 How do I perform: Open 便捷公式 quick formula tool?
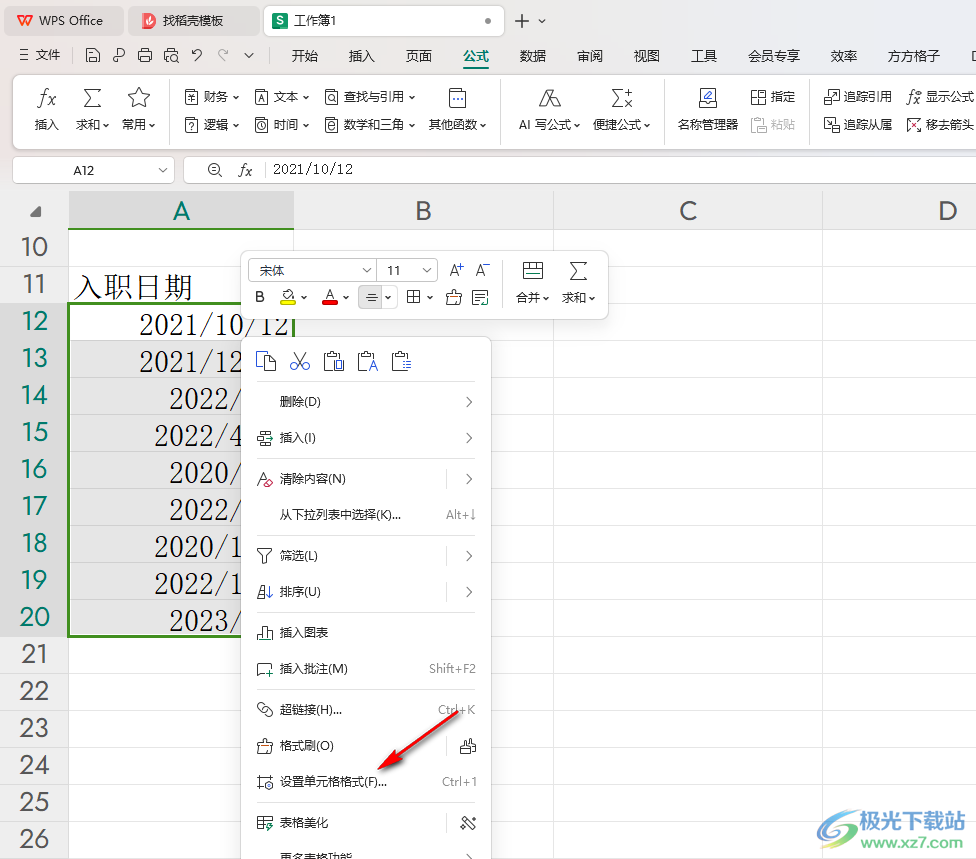pyautogui.click(x=621, y=108)
